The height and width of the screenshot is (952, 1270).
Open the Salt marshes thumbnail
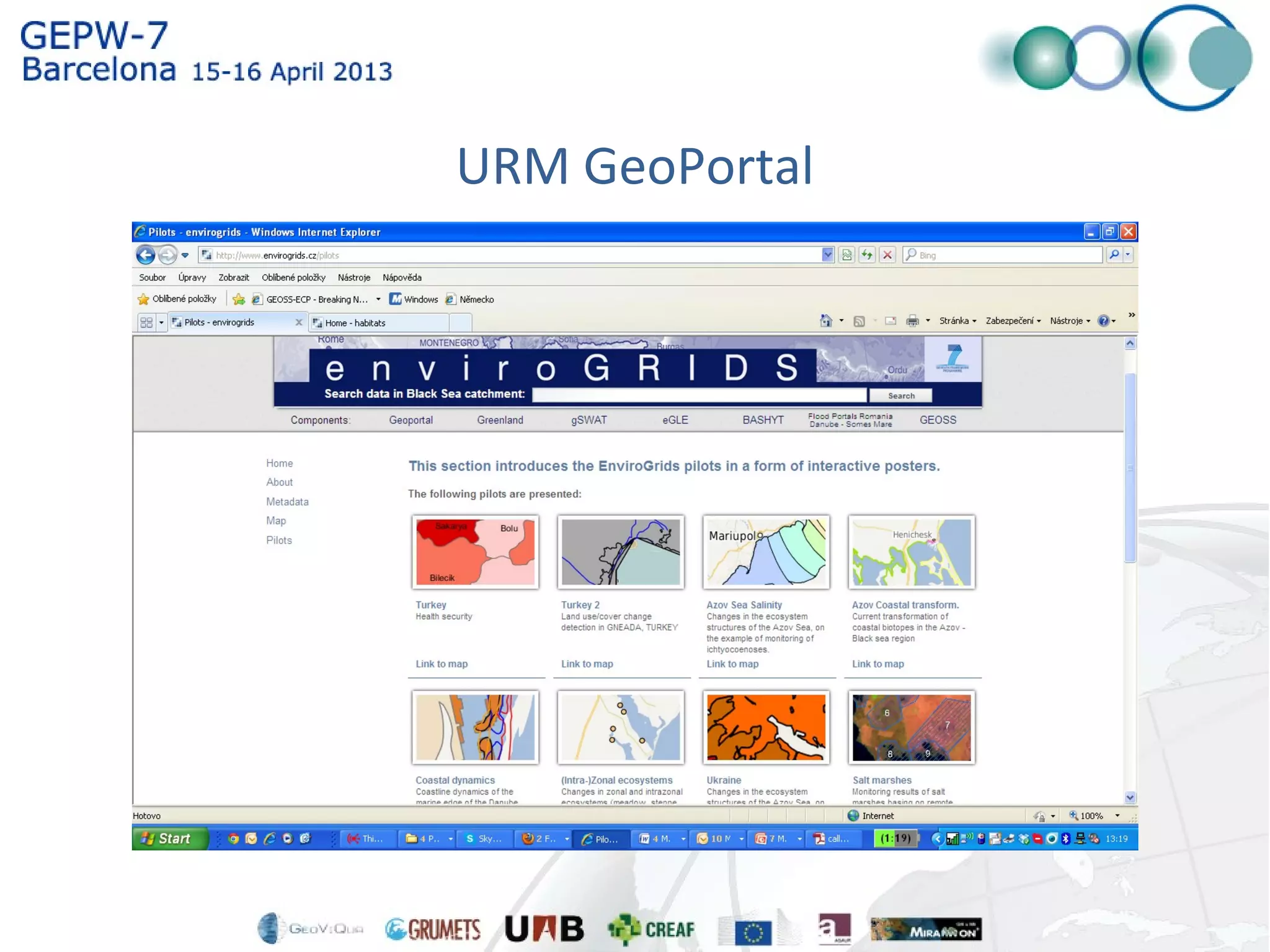coord(912,727)
